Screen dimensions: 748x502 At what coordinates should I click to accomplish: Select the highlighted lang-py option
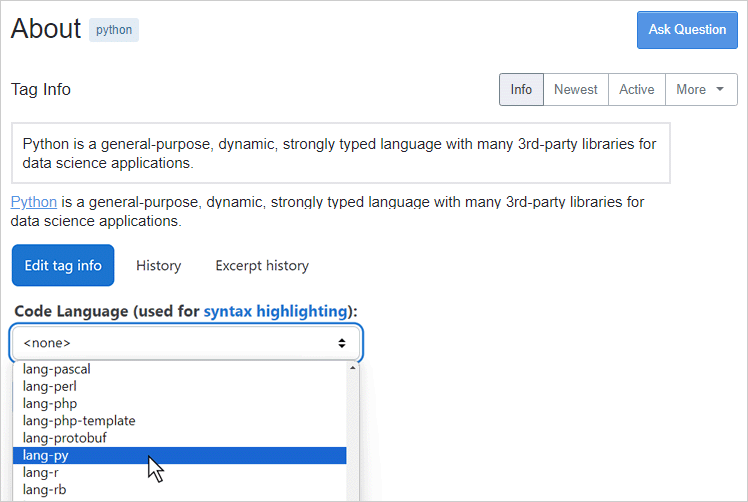click(46, 455)
